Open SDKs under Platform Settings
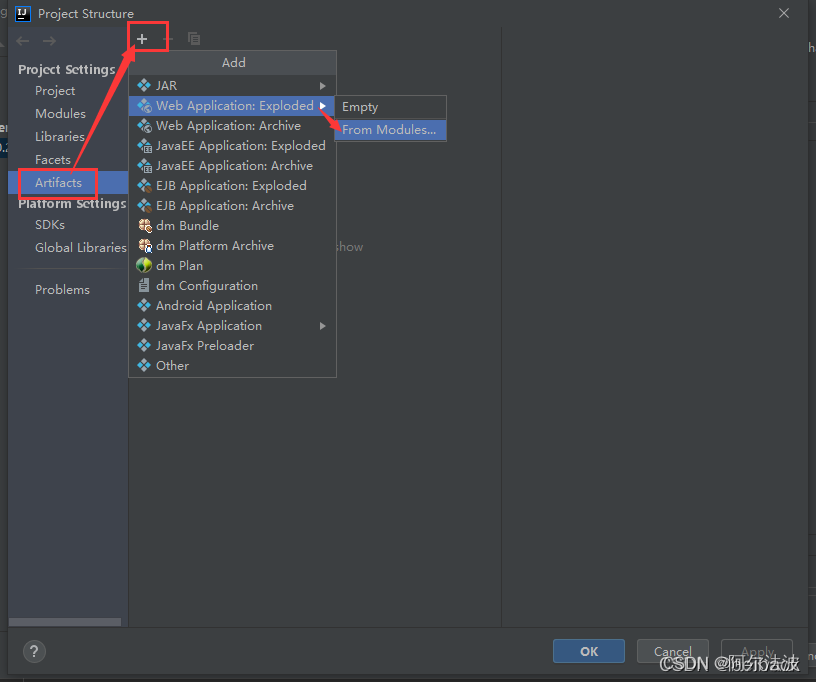Viewport: 816px width, 682px height. [50, 225]
